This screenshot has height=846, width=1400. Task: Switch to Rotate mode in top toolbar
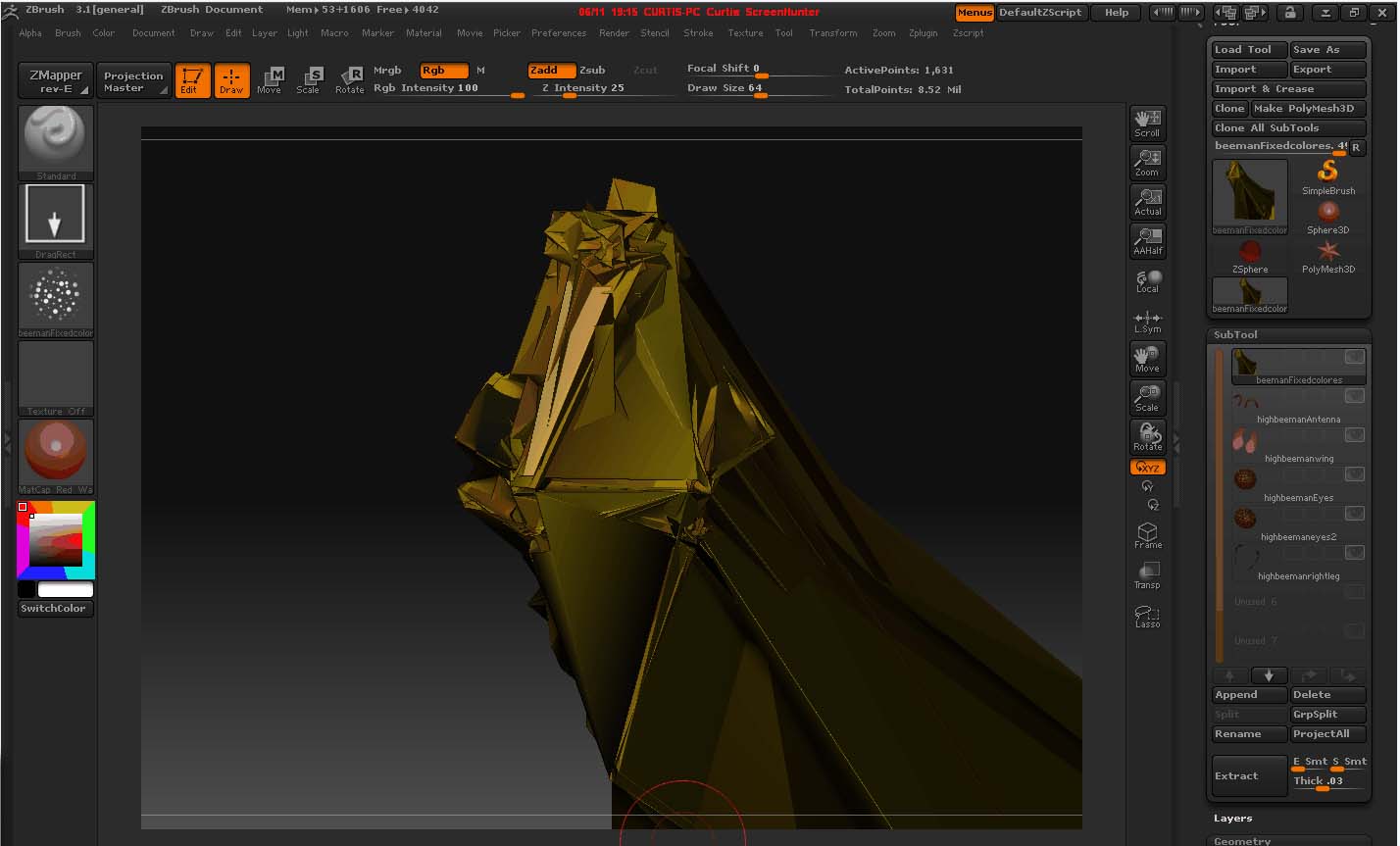click(x=349, y=80)
